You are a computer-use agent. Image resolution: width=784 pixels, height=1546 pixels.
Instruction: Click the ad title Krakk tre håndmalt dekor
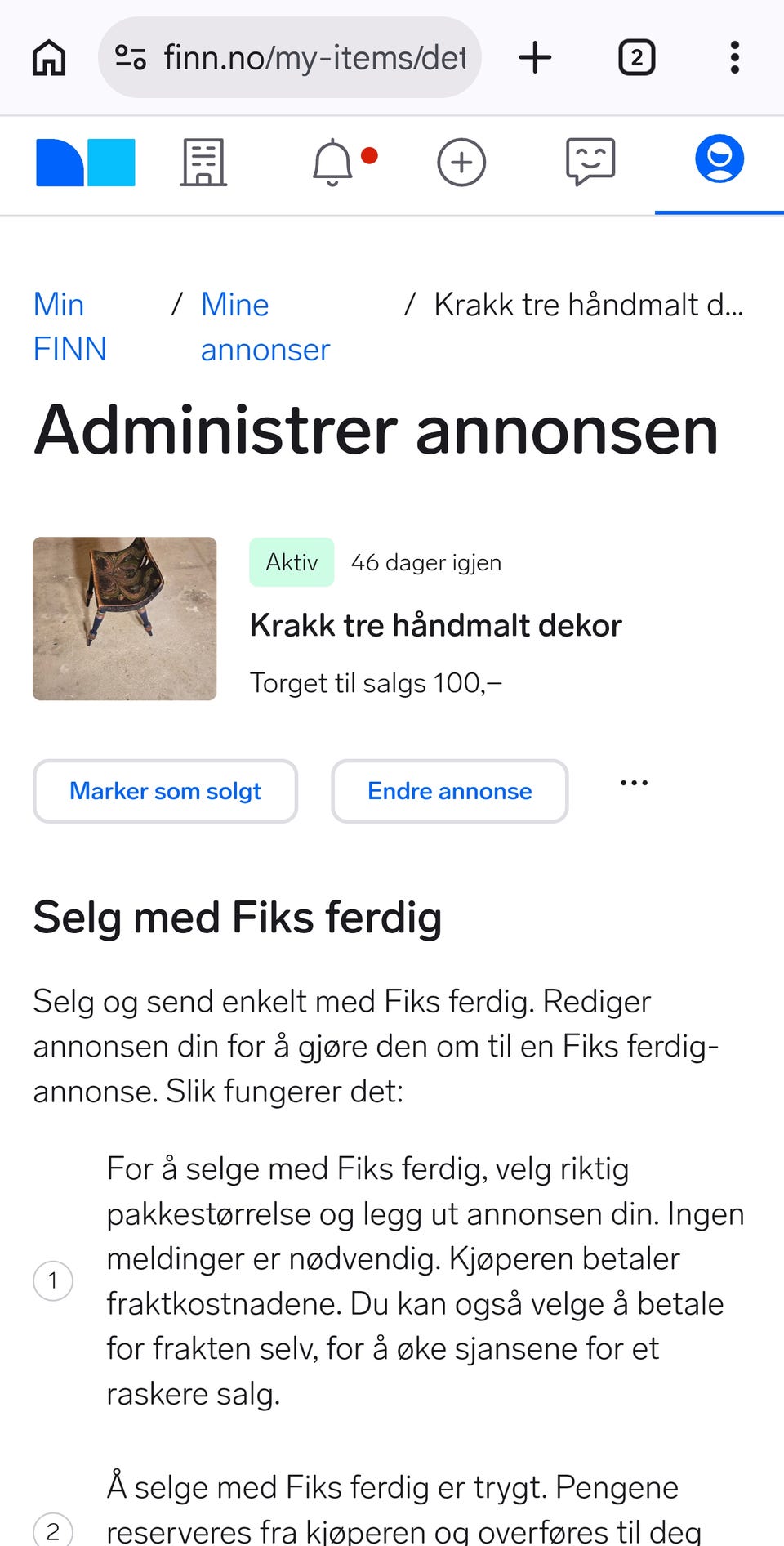(435, 625)
